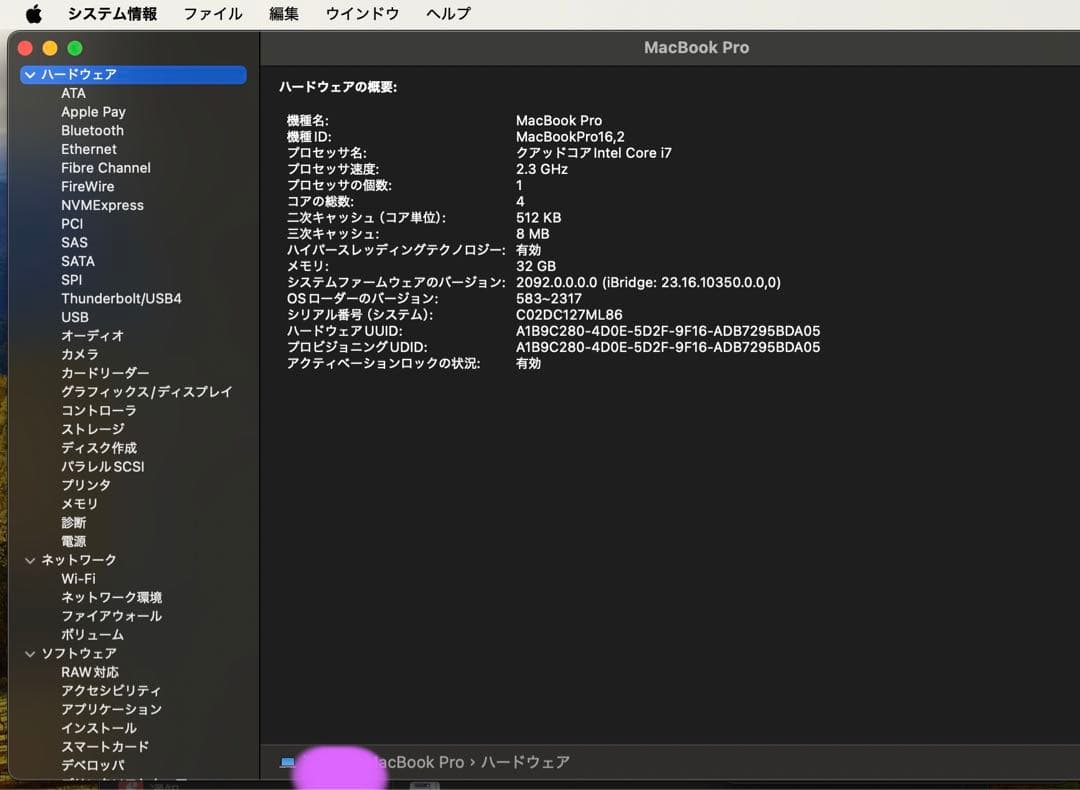The image size is (1080, 790).
Task: Select RAW対応 in the sidebar
Action: 90,672
